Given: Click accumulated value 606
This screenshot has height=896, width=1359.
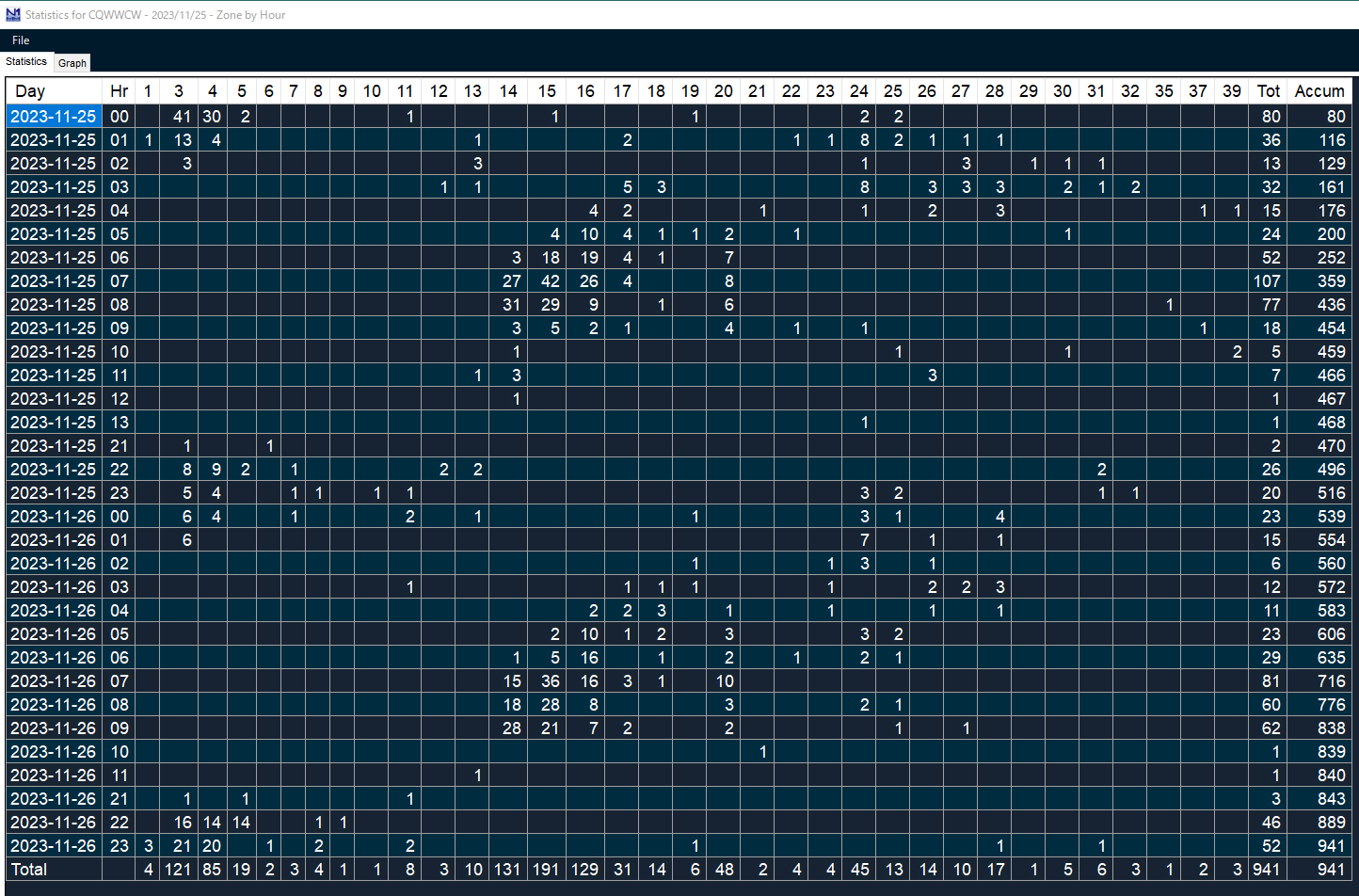Looking at the screenshot, I should (x=1319, y=634).
